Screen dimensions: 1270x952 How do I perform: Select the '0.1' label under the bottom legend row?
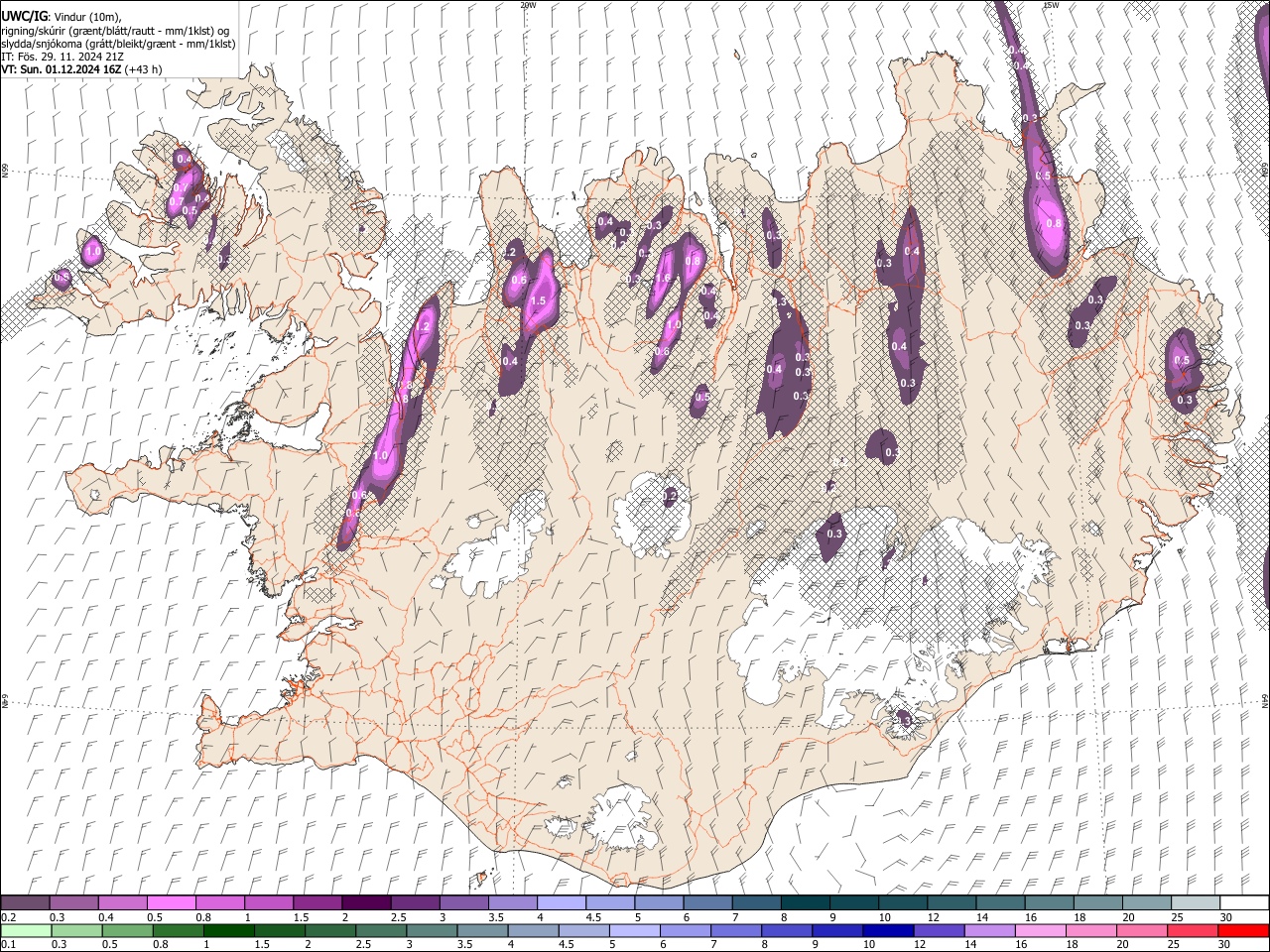click(8, 945)
